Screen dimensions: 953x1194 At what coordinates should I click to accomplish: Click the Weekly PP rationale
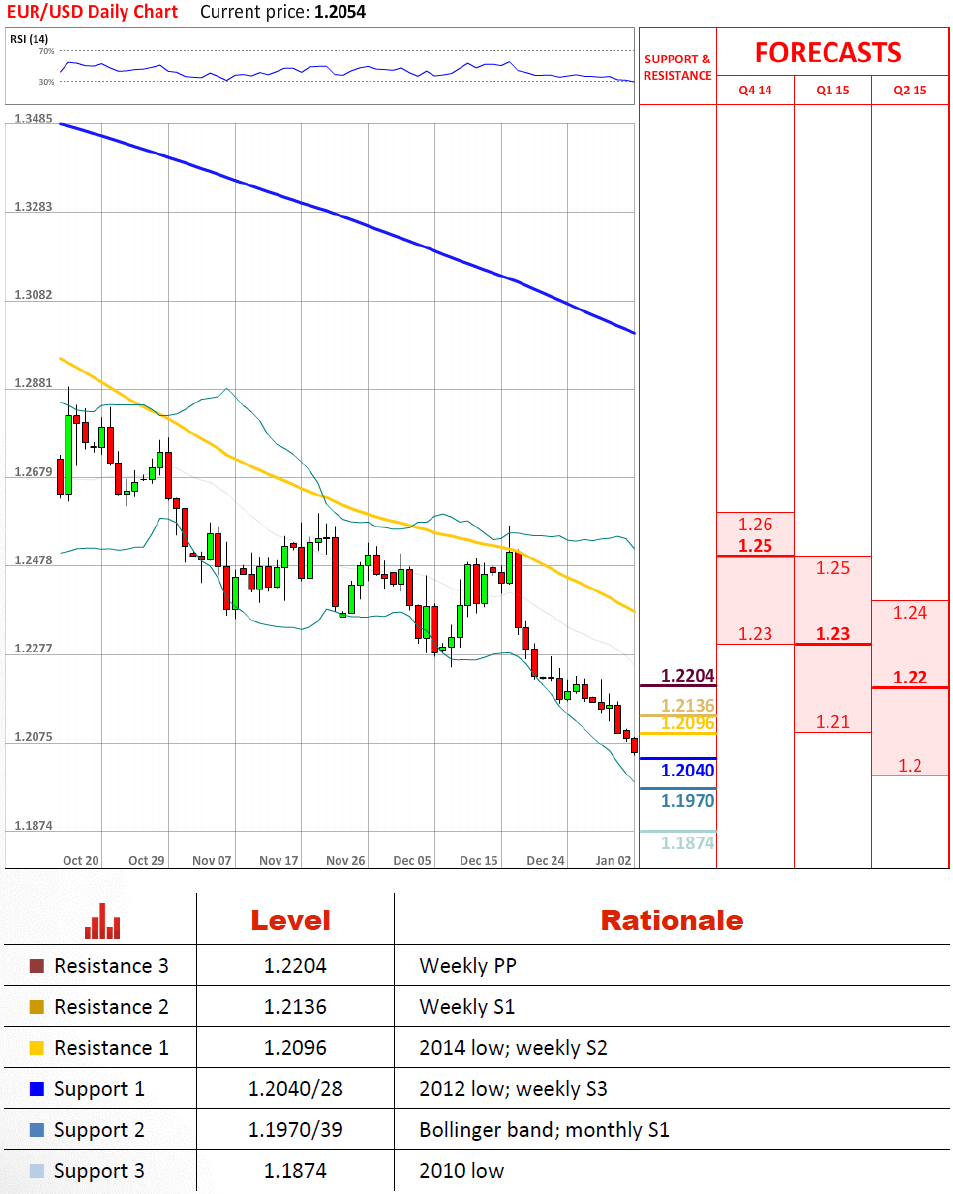(x=468, y=966)
